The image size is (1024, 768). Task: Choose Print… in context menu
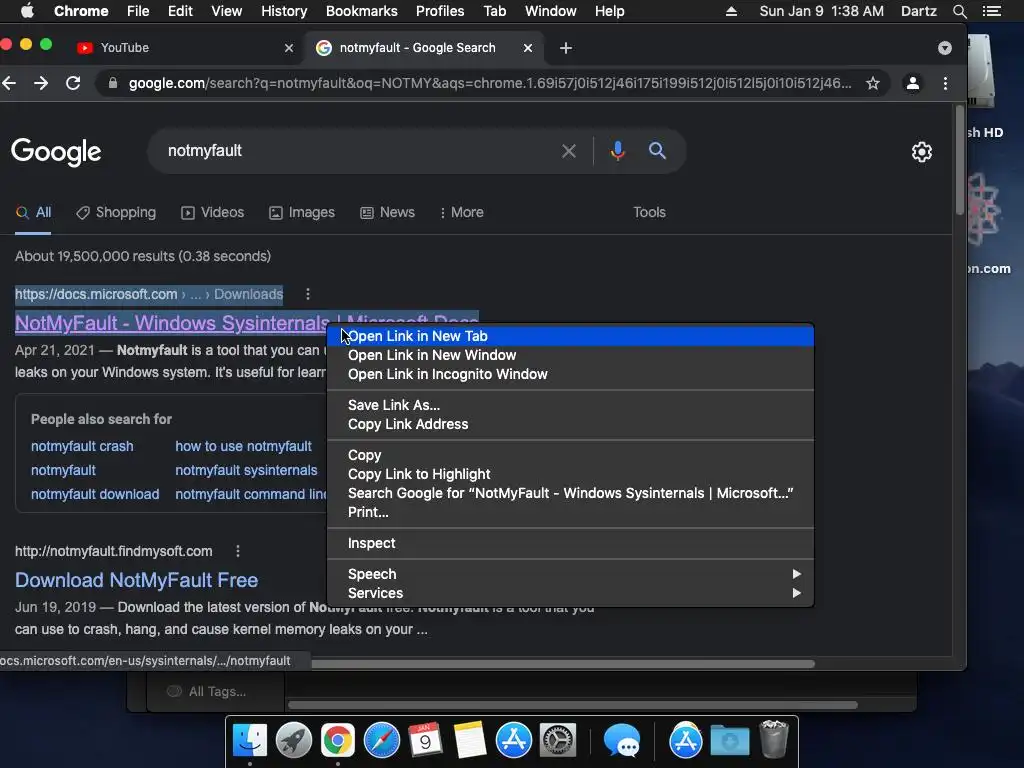[x=570, y=512]
